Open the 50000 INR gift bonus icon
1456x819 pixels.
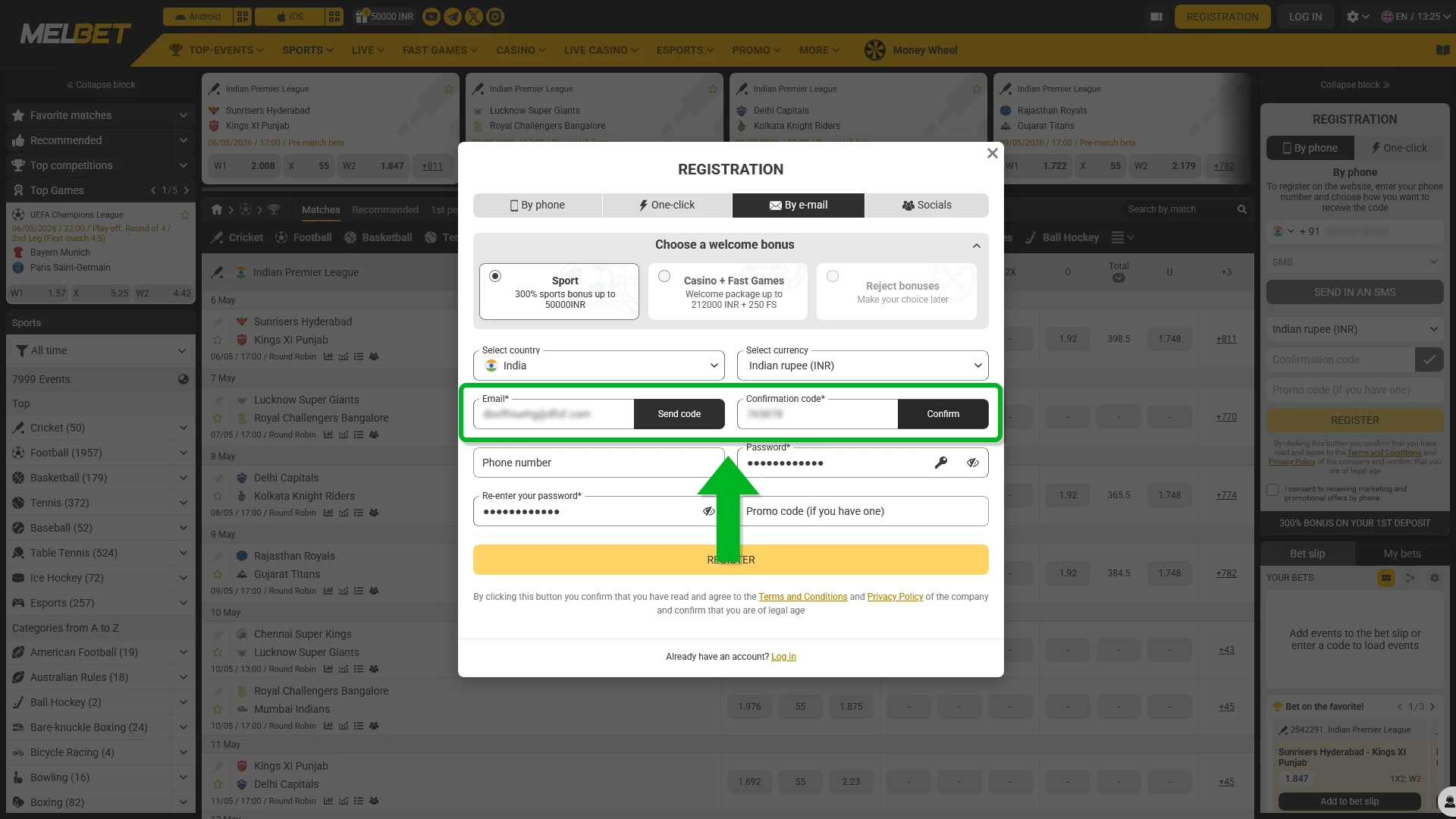[361, 16]
